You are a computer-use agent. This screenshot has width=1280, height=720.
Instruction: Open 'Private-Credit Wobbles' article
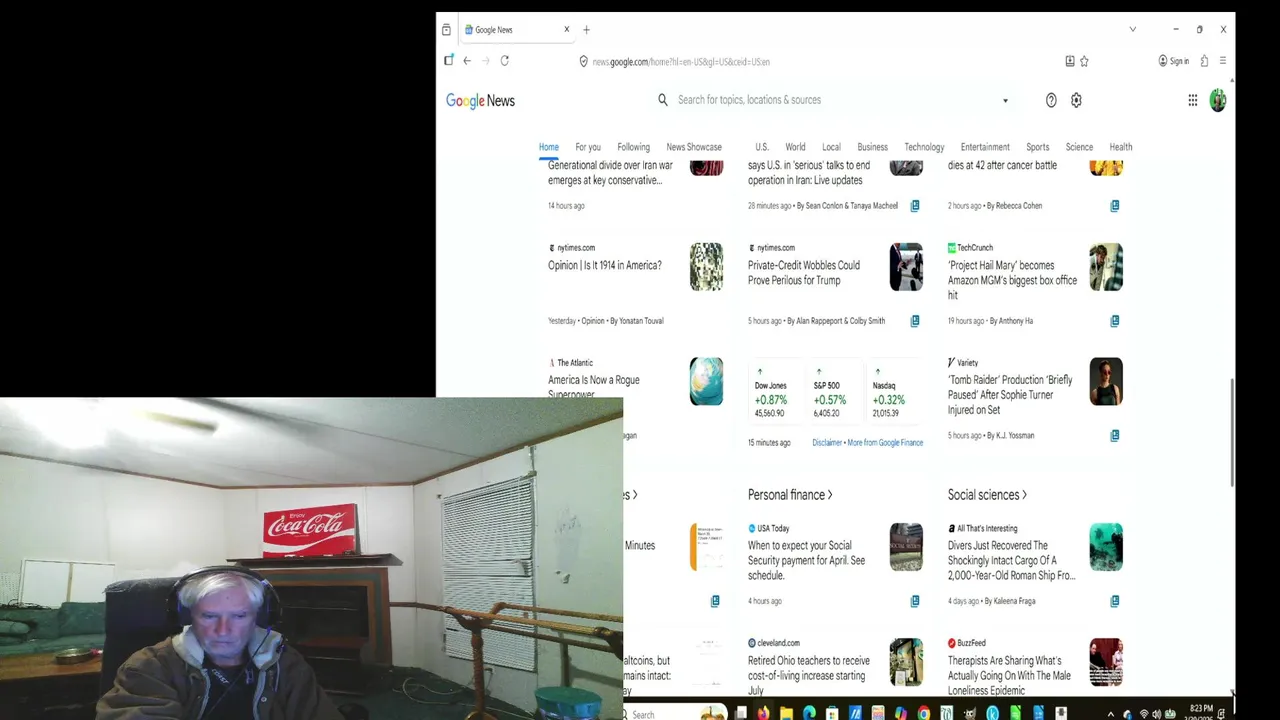coord(804,273)
